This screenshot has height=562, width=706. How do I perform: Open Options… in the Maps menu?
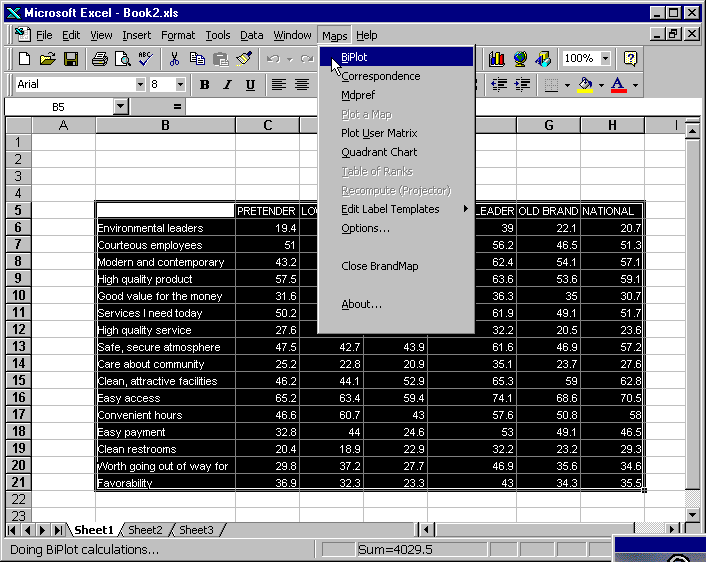pyautogui.click(x=396, y=228)
